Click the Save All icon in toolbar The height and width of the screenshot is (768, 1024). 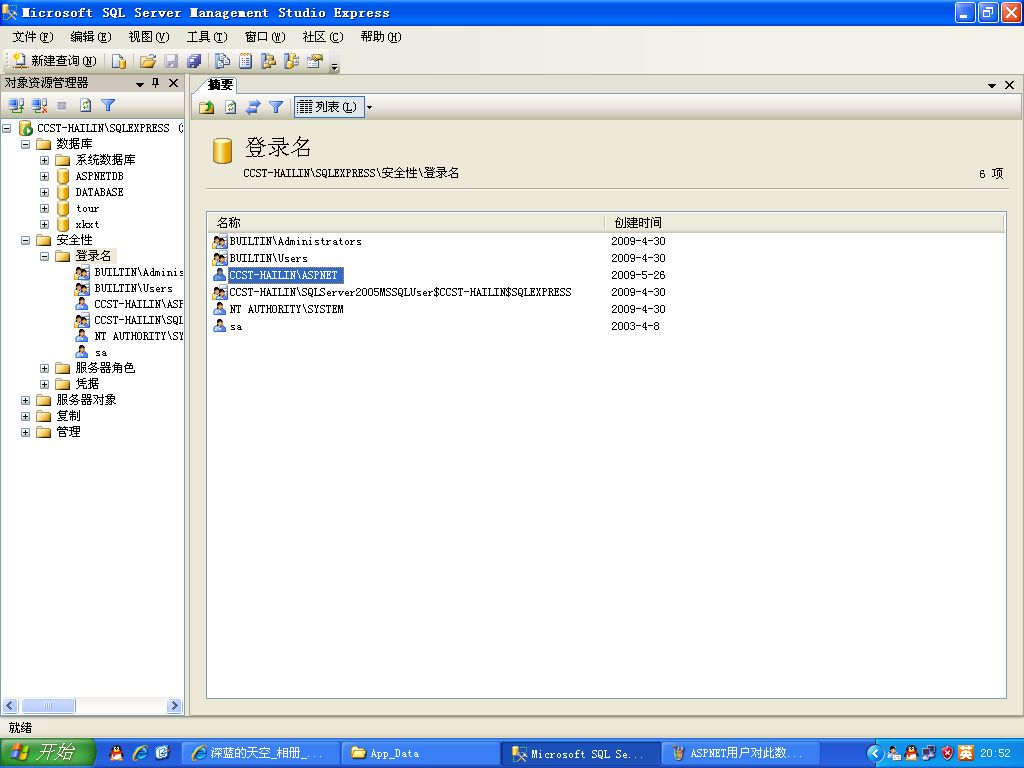tap(194, 61)
